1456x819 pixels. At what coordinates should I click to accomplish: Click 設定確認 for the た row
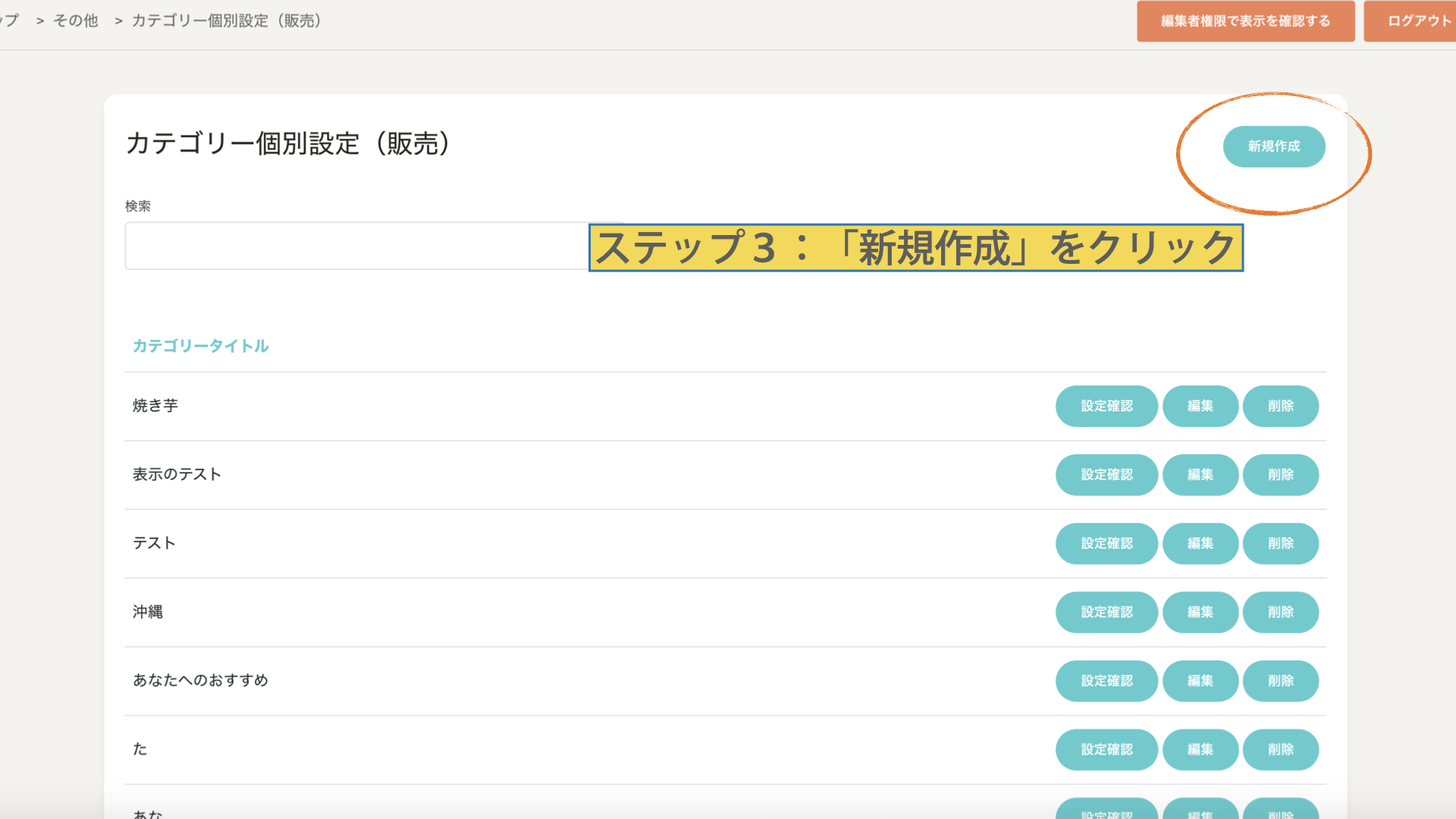pos(1106,749)
